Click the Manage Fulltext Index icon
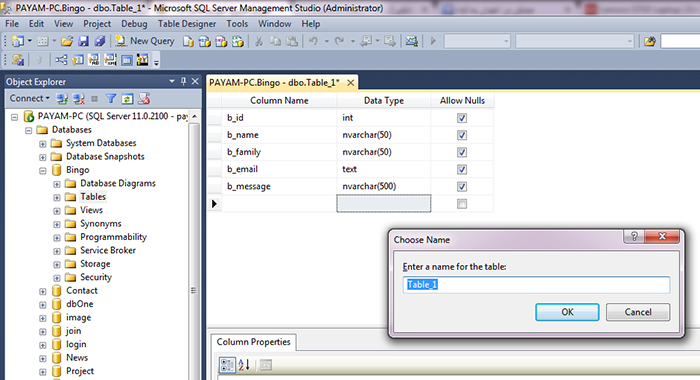This screenshot has width=700, height=380. [94, 60]
